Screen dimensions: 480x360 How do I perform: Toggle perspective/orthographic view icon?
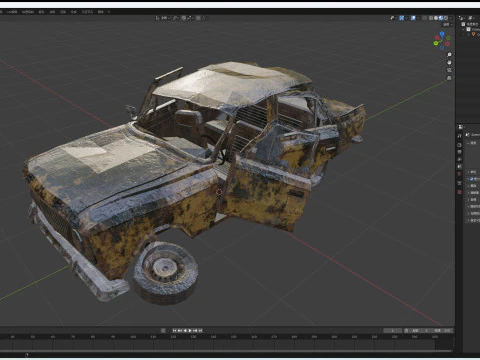pyautogui.click(x=449, y=78)
